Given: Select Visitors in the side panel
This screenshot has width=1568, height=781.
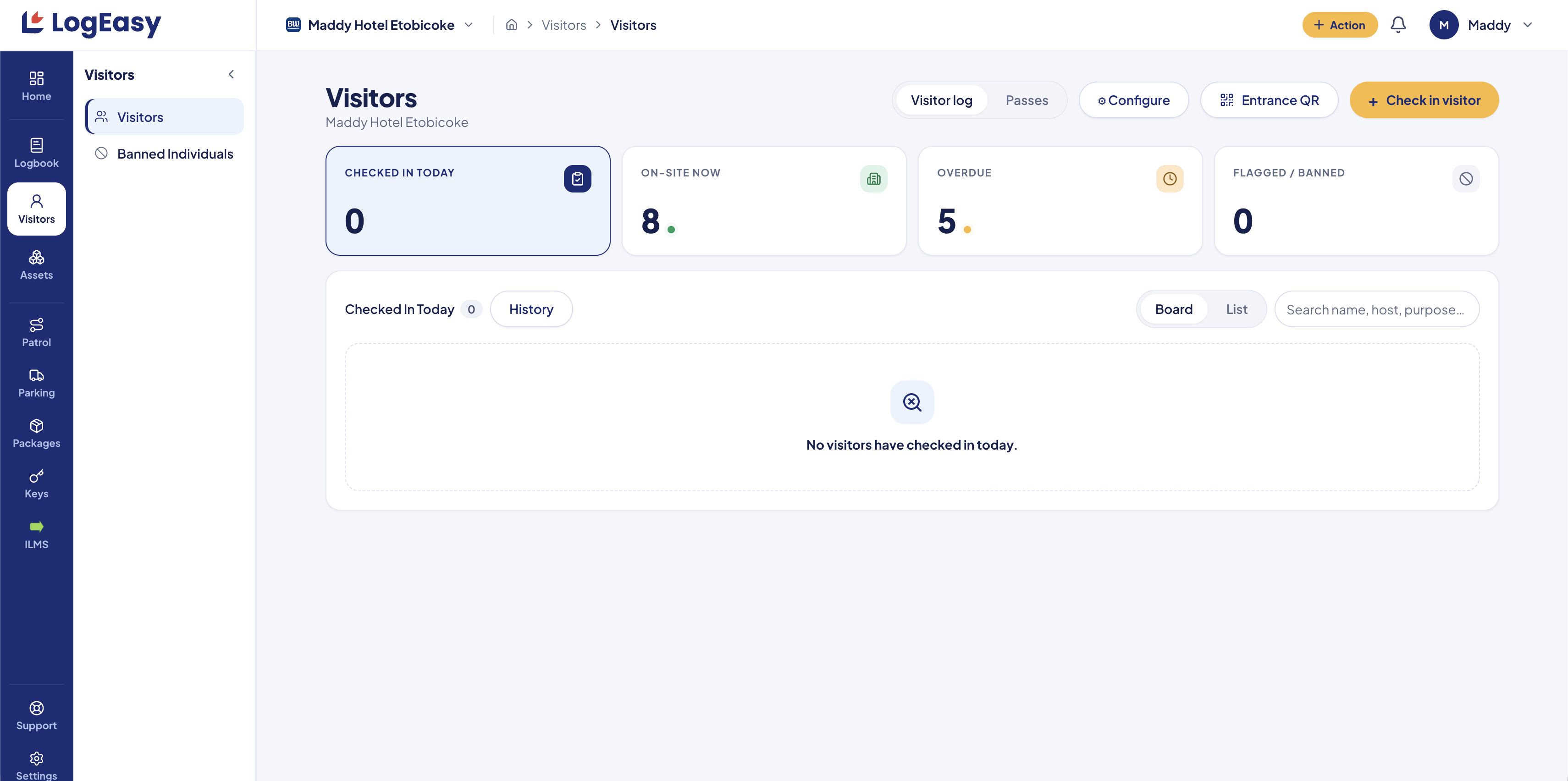Looking at the screenshot, I should click(x=164, y=117).
